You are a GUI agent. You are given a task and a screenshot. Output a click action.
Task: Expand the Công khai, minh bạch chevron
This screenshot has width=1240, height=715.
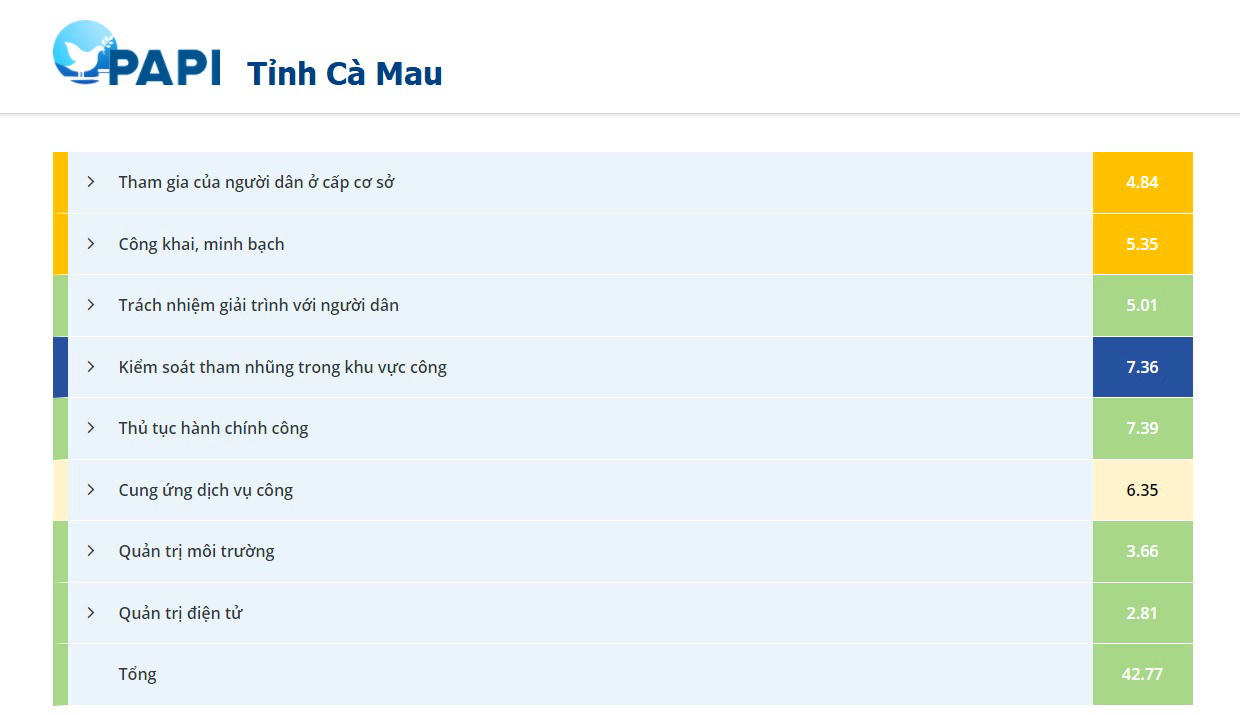[91, 244]
